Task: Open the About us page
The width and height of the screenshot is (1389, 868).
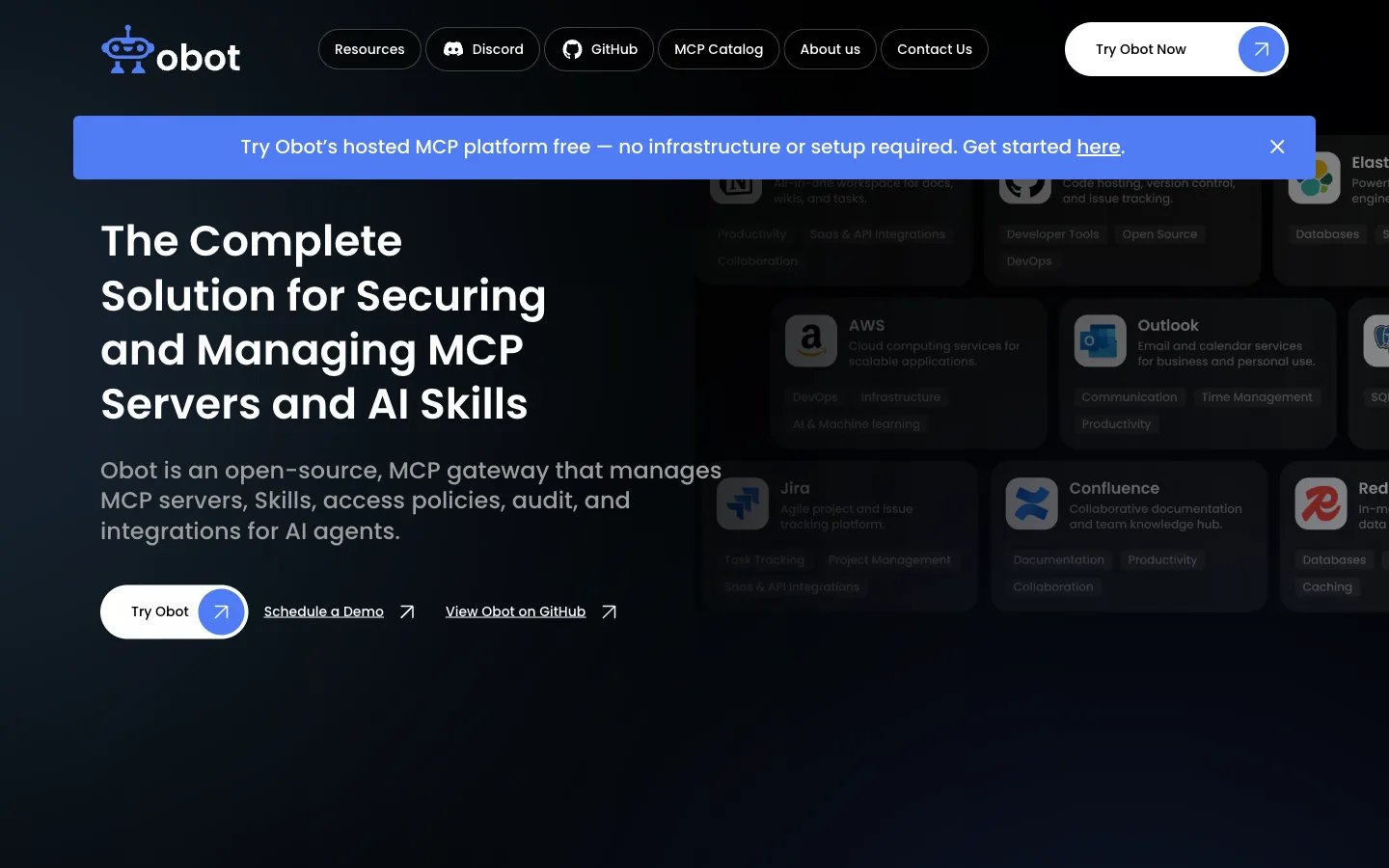Action: click(x=830, y=49)
